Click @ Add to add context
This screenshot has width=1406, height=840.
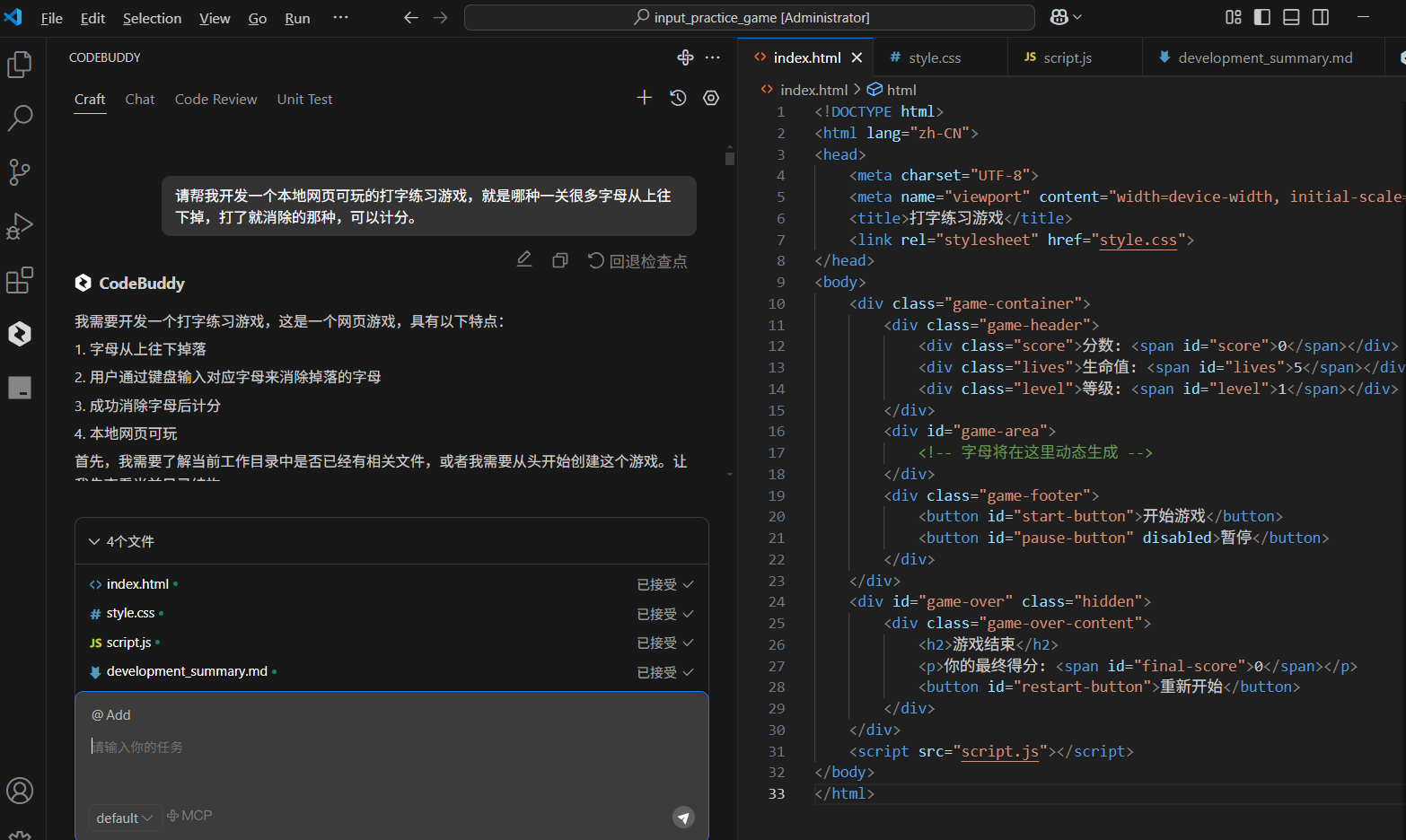coord(111,715)
